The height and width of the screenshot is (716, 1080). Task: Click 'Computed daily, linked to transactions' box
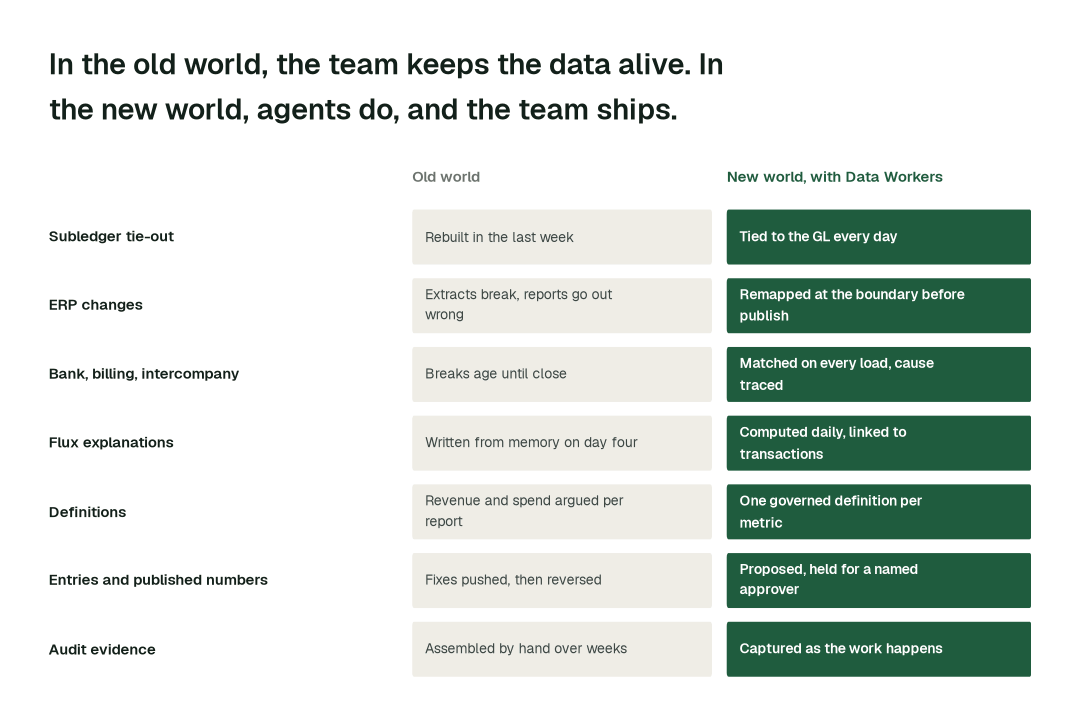click(878, 443)
